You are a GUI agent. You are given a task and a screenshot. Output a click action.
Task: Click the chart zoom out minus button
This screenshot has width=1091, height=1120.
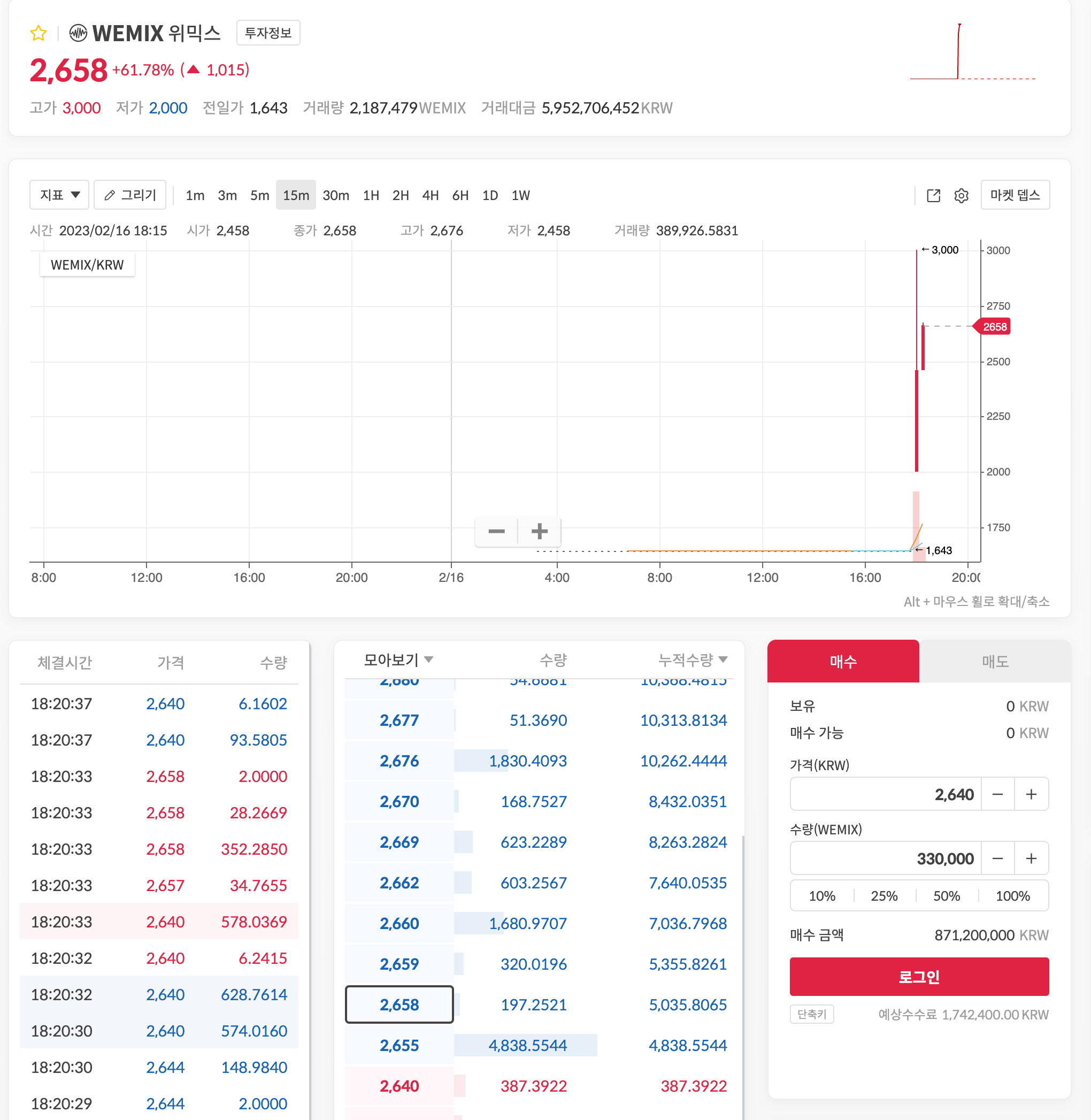496,531
